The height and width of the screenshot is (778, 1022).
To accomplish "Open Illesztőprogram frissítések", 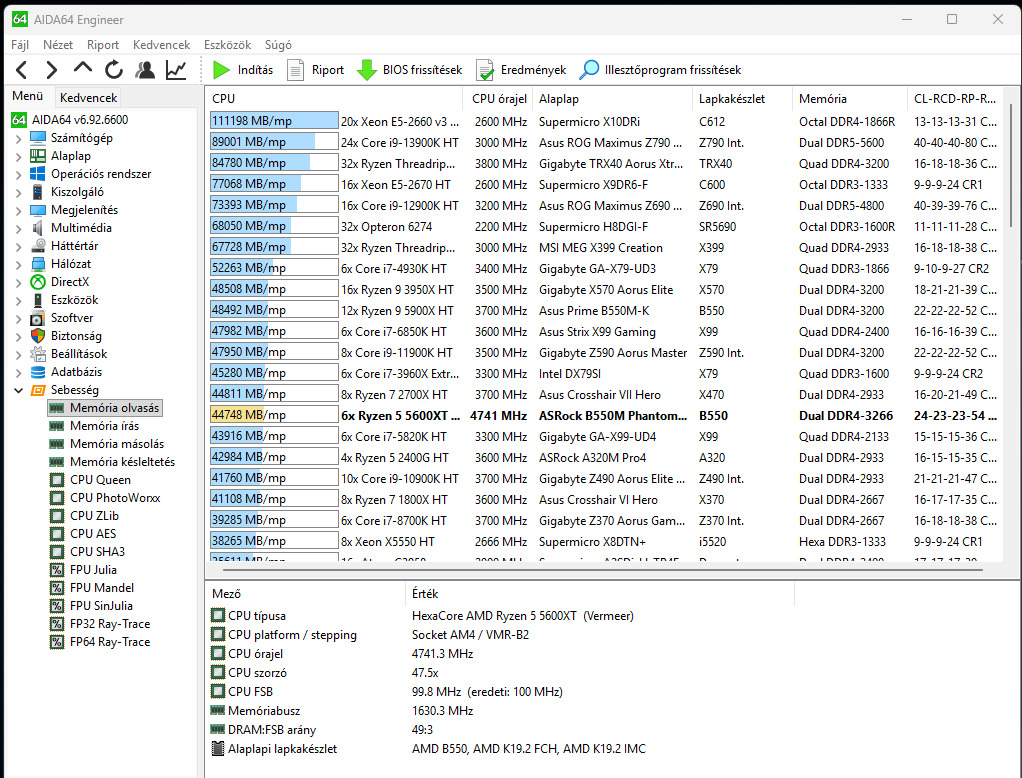I will point(660,70).
